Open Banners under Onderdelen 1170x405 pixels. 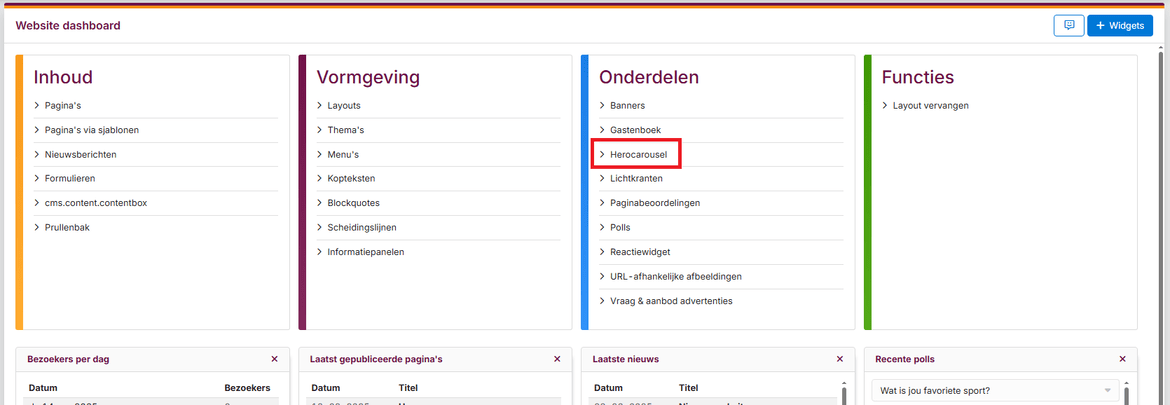[627, 105]
